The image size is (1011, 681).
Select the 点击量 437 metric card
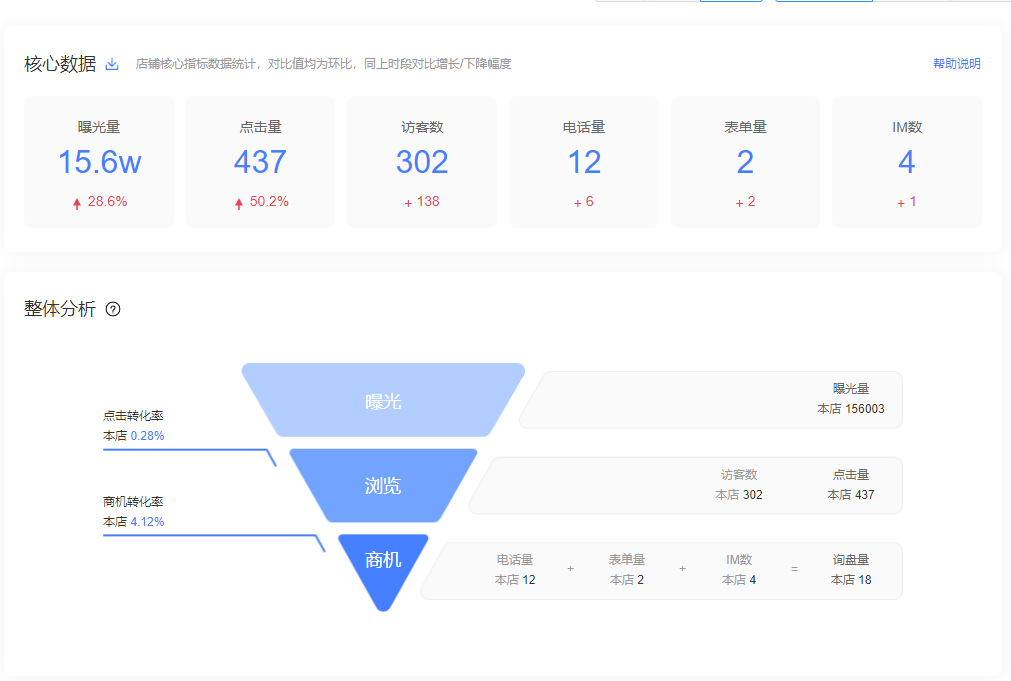260,161
